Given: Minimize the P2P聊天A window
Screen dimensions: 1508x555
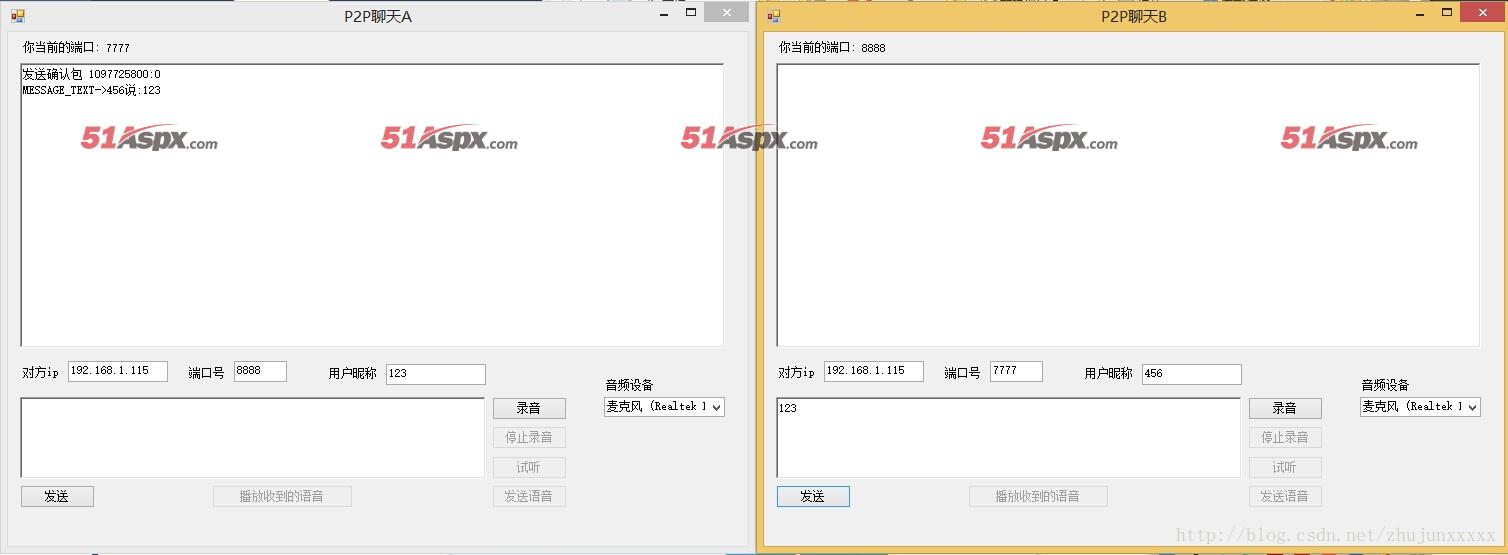Looking at the screenshot, I should [x=665, y=13].
